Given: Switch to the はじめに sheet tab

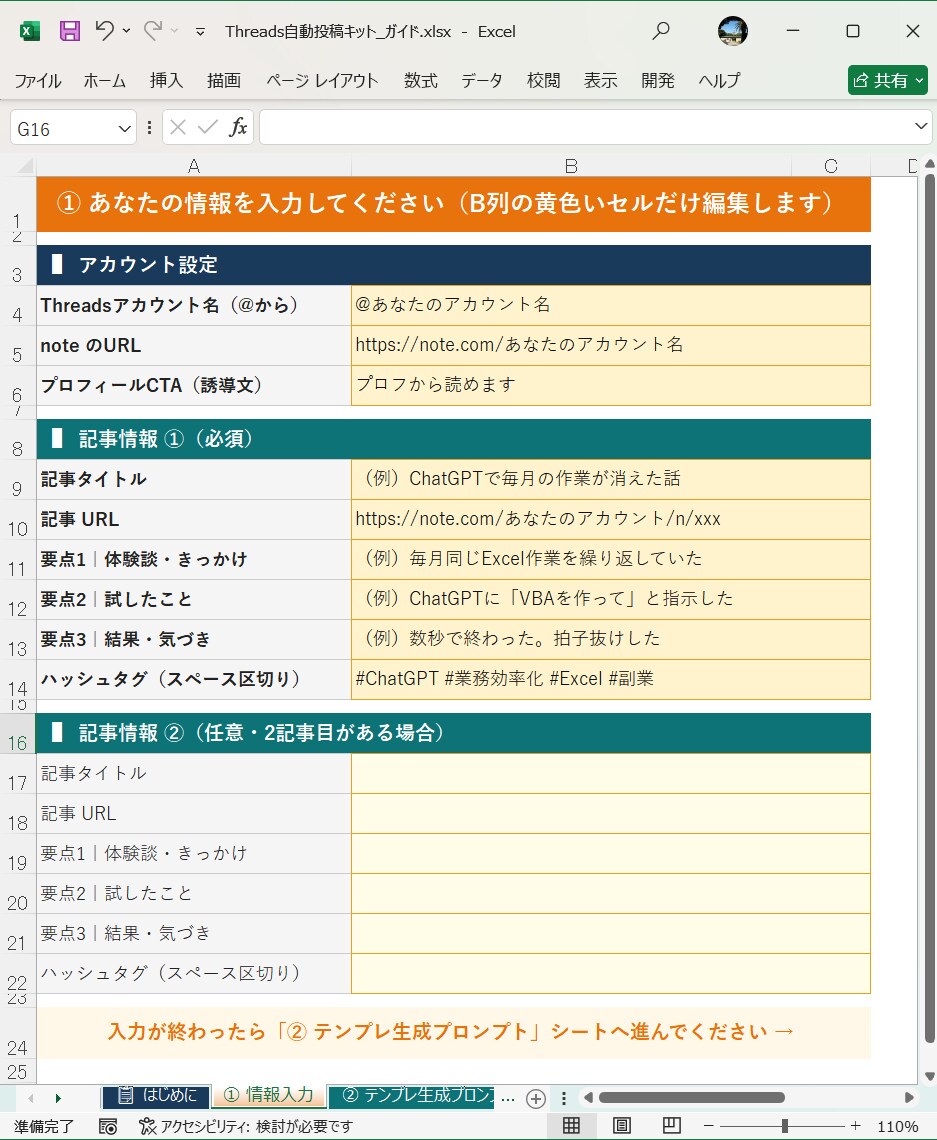Looking at the screenshot, I should click(156, 1096).
